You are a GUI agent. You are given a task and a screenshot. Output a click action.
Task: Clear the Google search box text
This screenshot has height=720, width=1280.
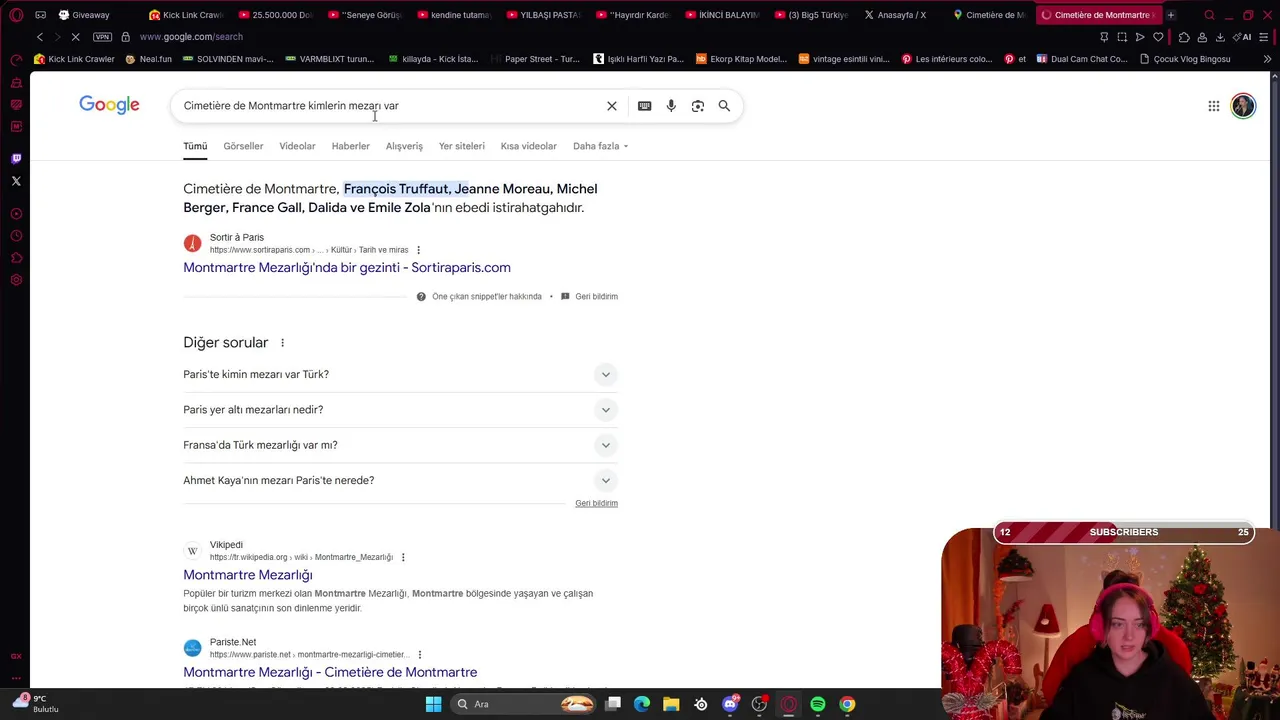pos(612,106)
